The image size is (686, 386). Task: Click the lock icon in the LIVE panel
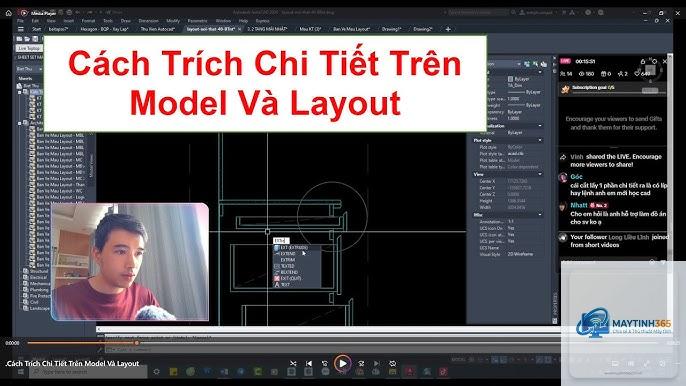[643, 61]
